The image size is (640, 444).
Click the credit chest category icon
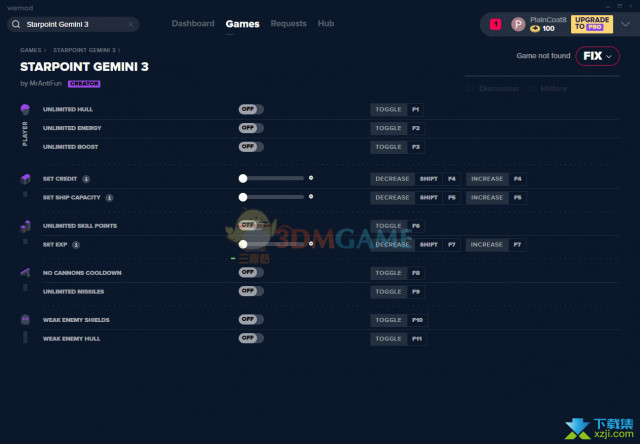[25, 179]
